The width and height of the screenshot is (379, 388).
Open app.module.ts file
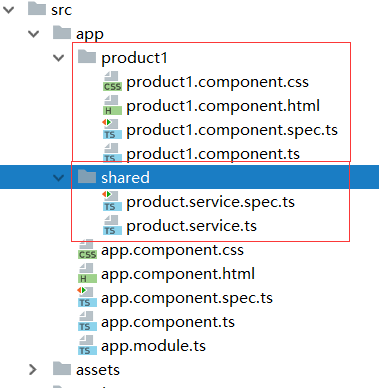[153, 346]
